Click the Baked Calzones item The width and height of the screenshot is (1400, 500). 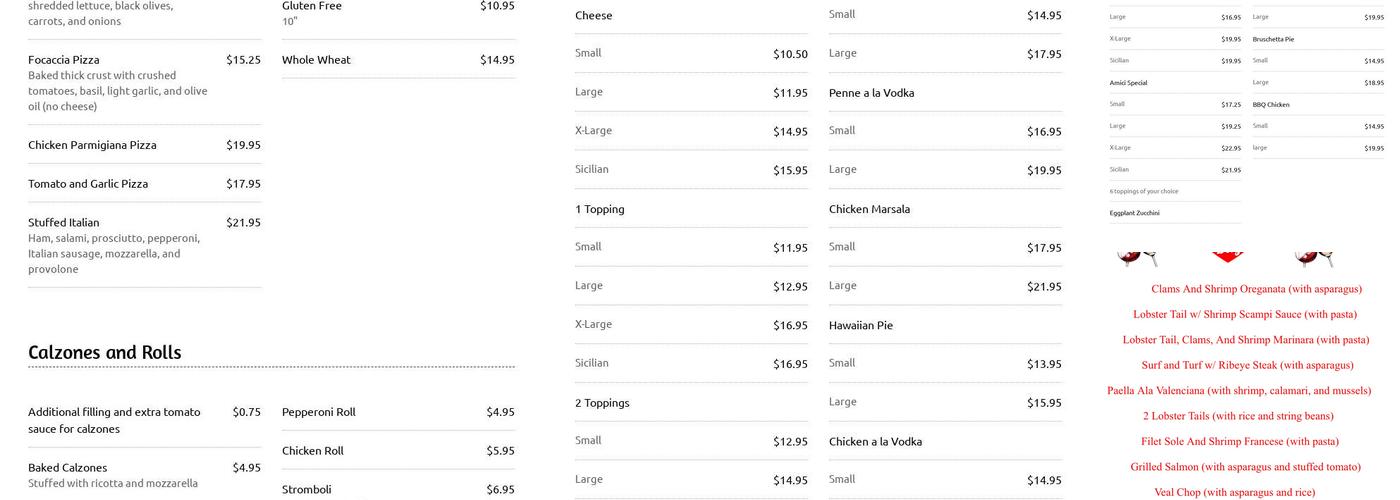click(x=67, y=468)
